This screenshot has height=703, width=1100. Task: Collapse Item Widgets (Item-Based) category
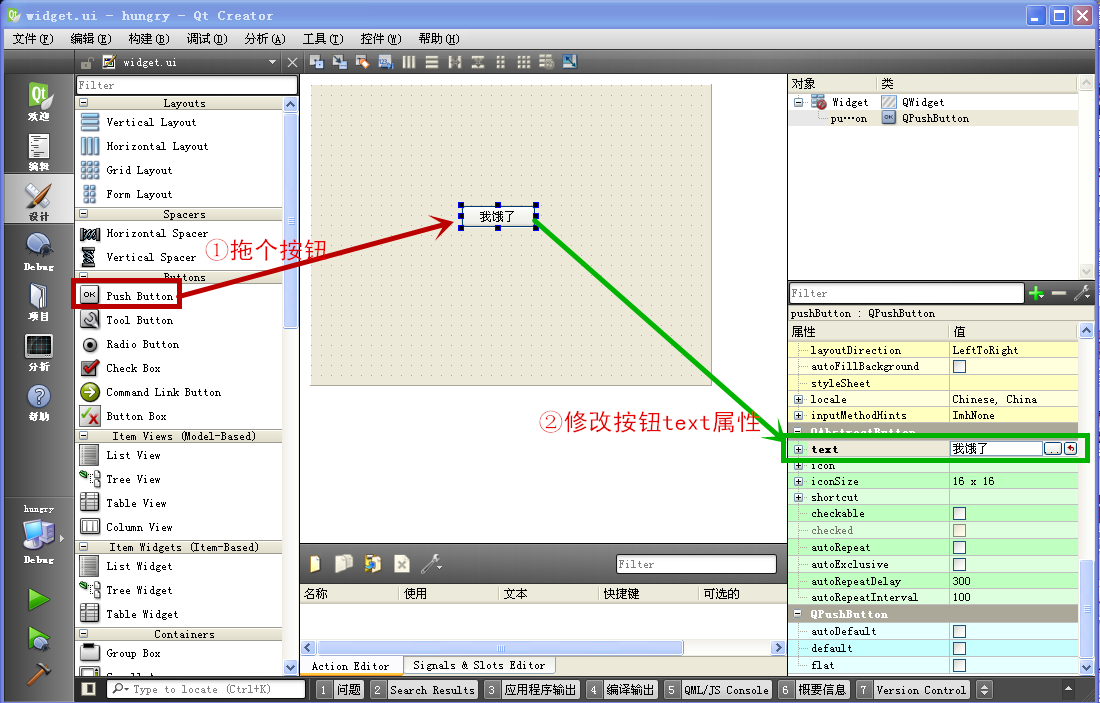[83, 547]
